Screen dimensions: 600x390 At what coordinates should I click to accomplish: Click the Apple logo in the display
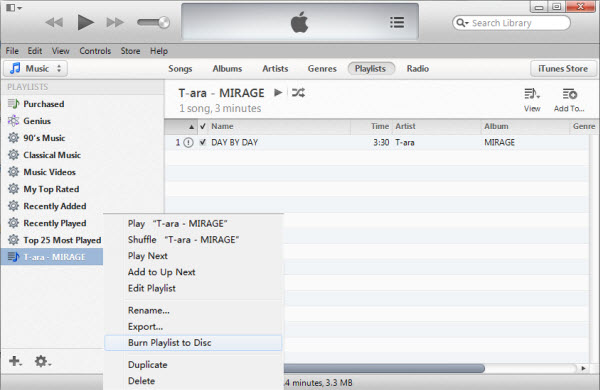click(299, 22)
